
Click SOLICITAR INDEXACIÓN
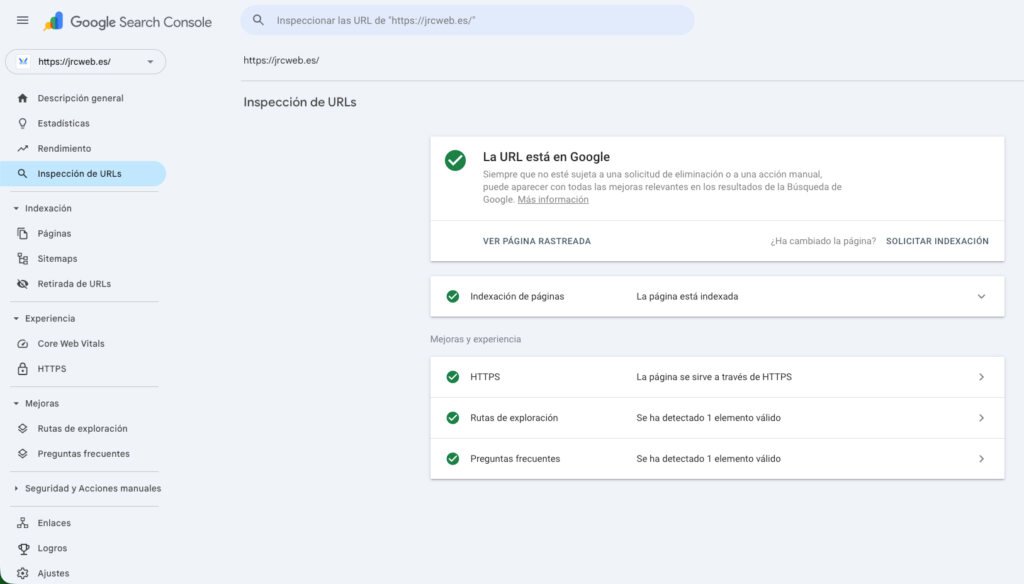coord(936,241)
